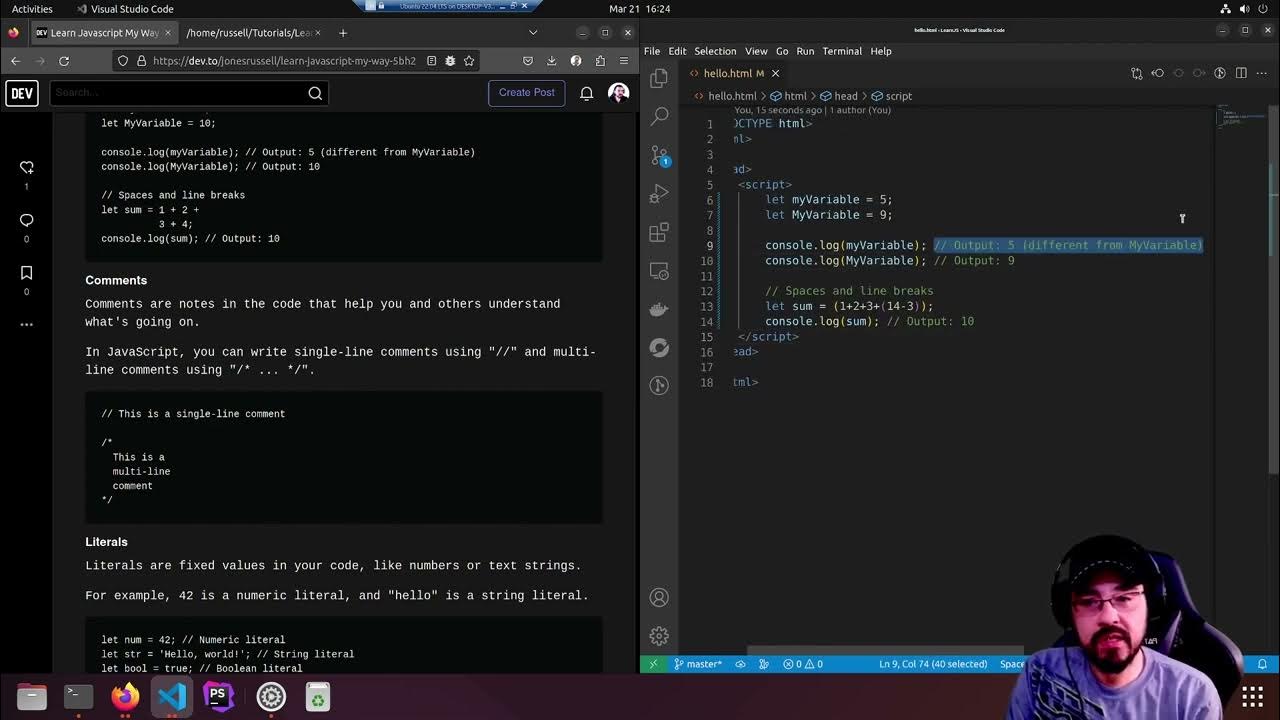Viewport: 1280px width, 720px height.
Task: Click the Save to Pocket icon
Action: click(x=528, y=61)
